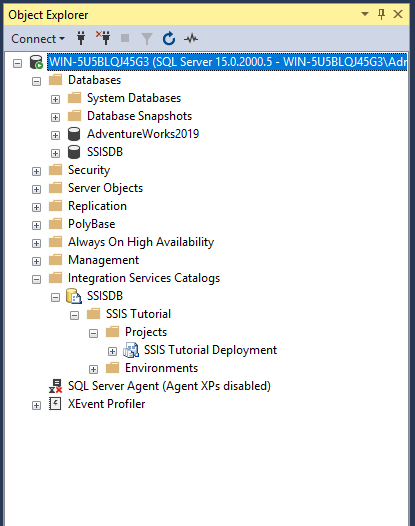Click SQL Server Agent disabled icon

click(x=55, y=386)
